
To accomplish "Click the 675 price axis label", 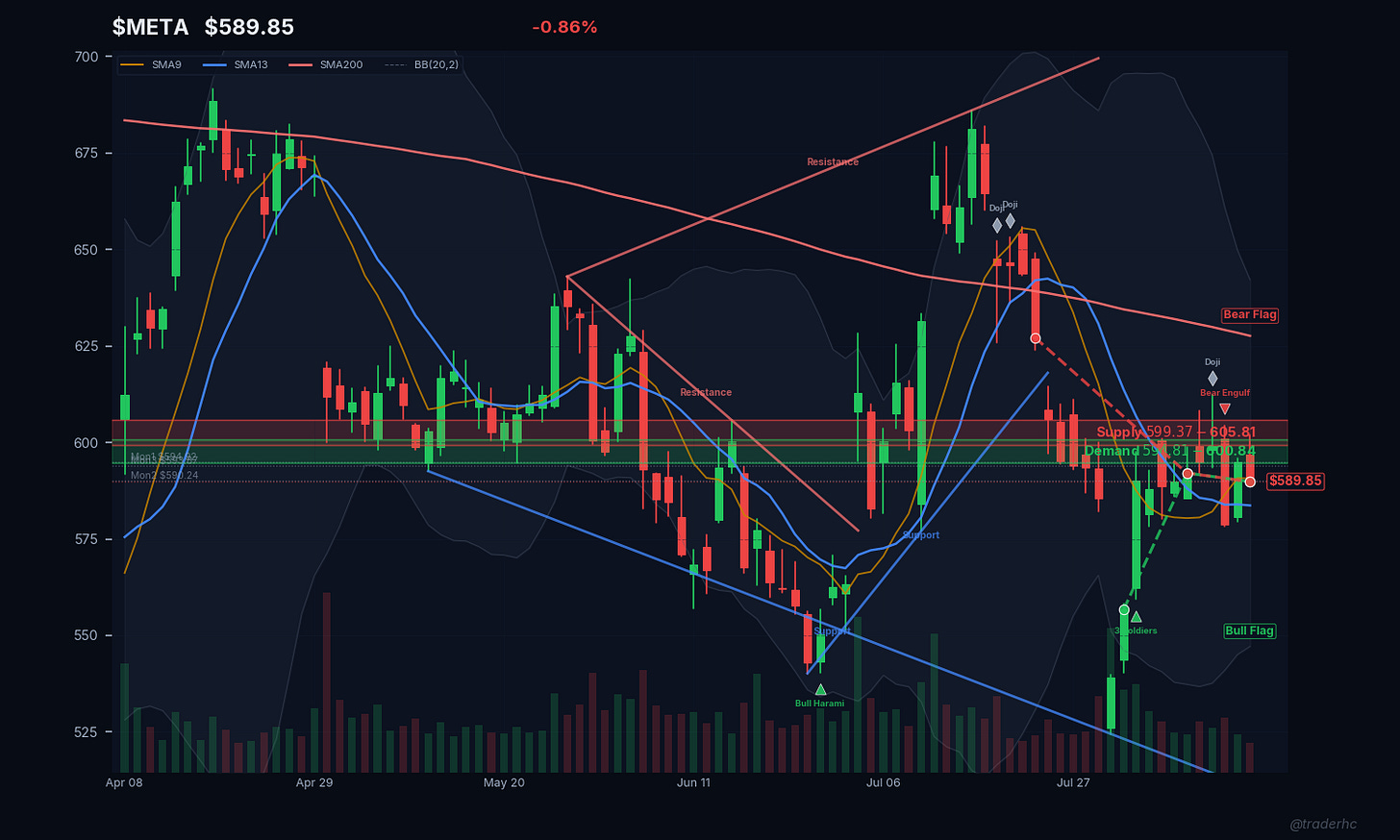I will tap(87, 153).
